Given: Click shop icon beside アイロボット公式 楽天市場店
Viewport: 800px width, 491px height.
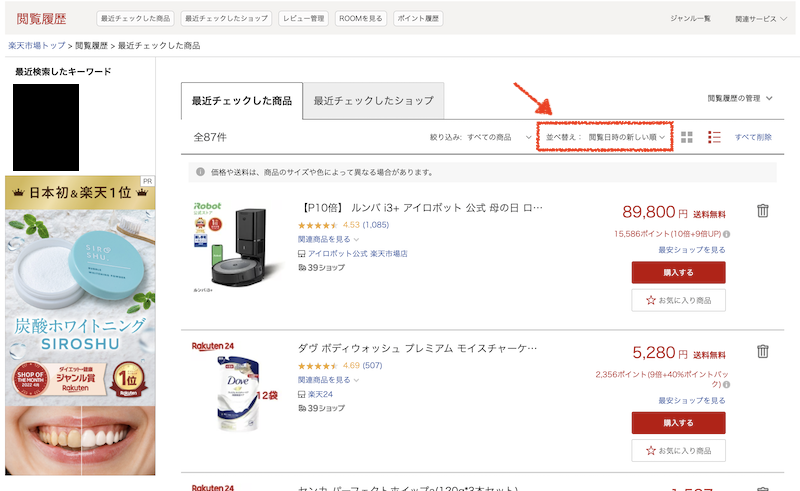Looking at the screenshot, I should pos(302,254).
